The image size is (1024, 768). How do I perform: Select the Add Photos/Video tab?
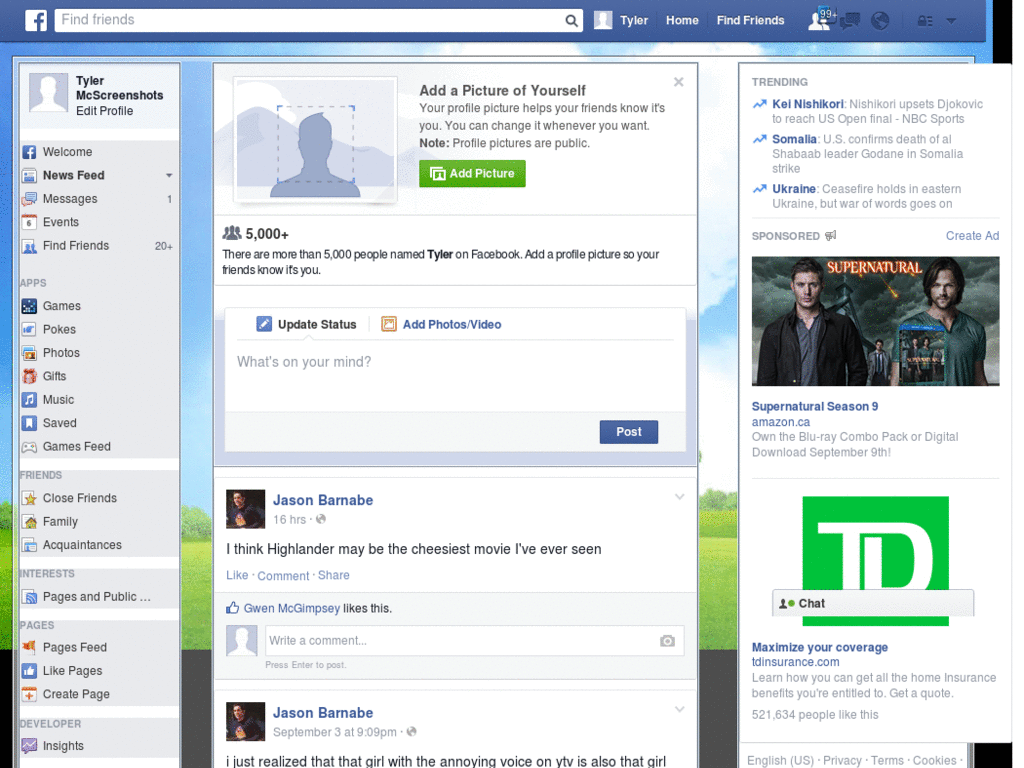pos(441,325)
